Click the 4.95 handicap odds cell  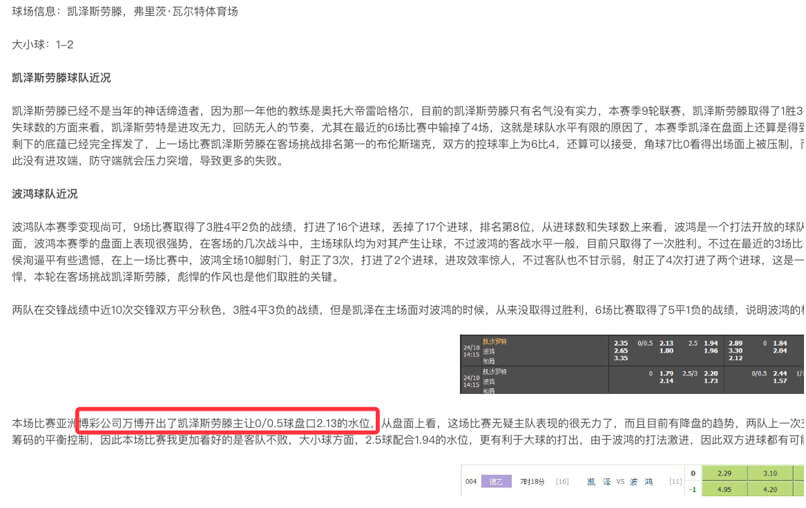(x=727, y=490)
